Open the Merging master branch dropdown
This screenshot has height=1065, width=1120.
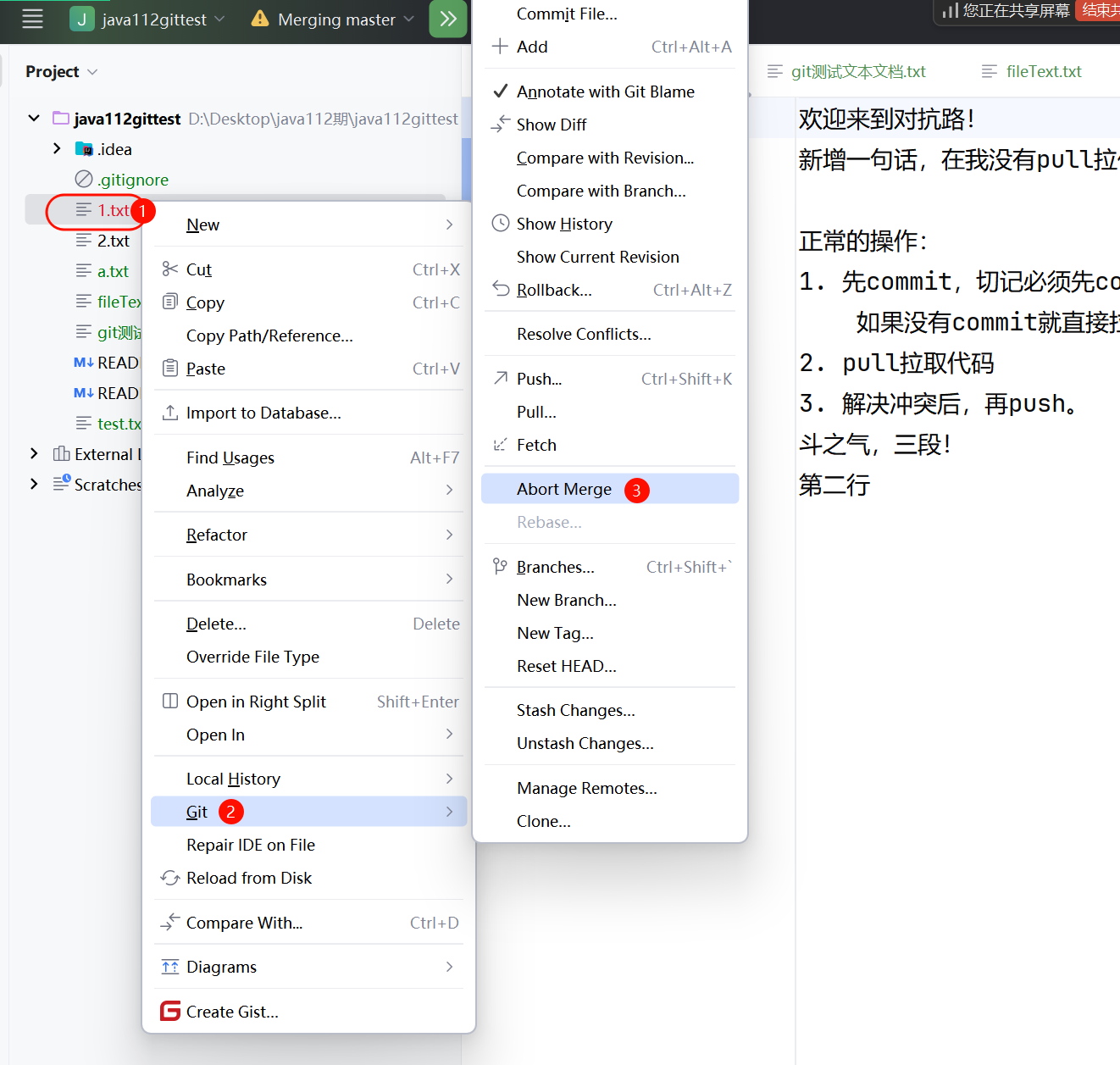pyautogui.click(x=336, y=19)
